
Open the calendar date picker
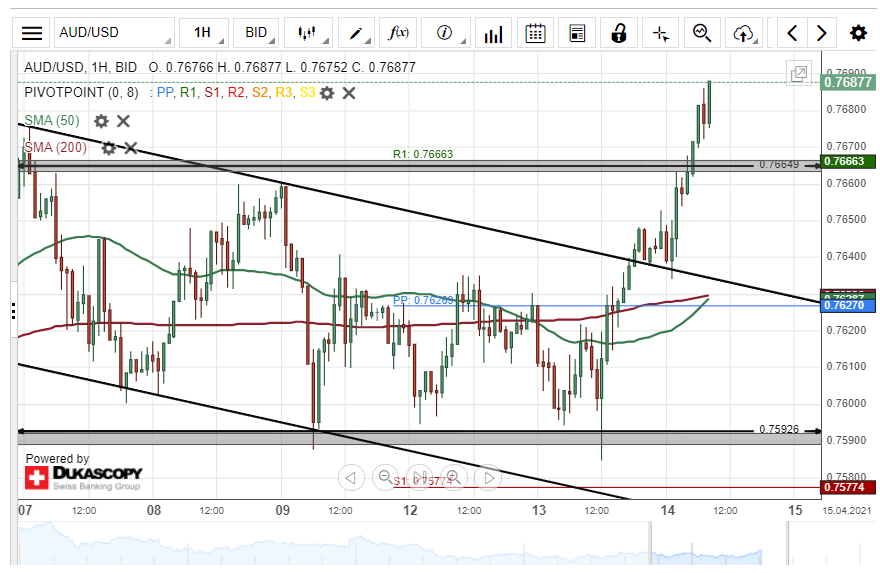[535, 33]
